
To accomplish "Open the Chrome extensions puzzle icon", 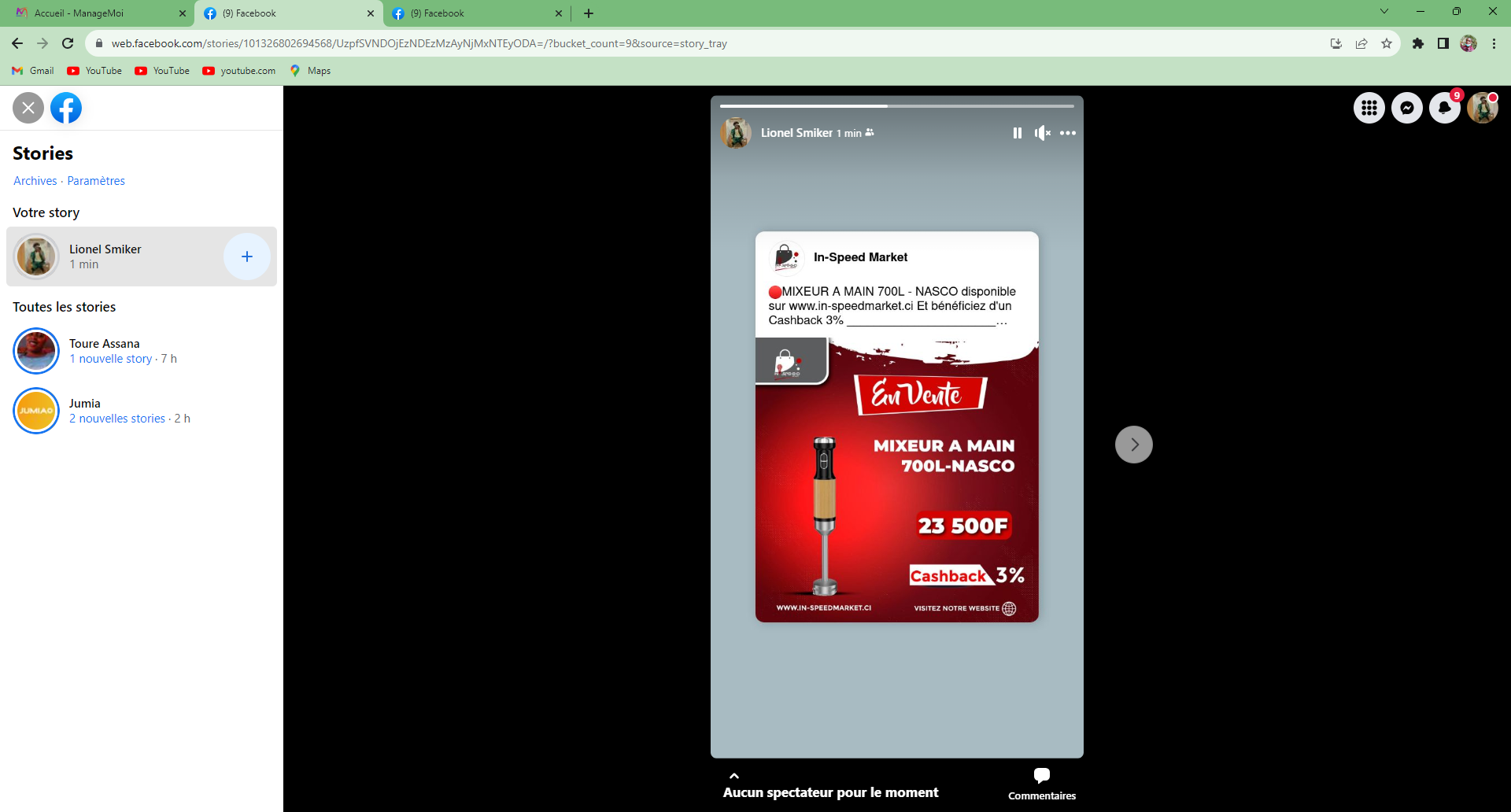I will (x=1417, y=43).
